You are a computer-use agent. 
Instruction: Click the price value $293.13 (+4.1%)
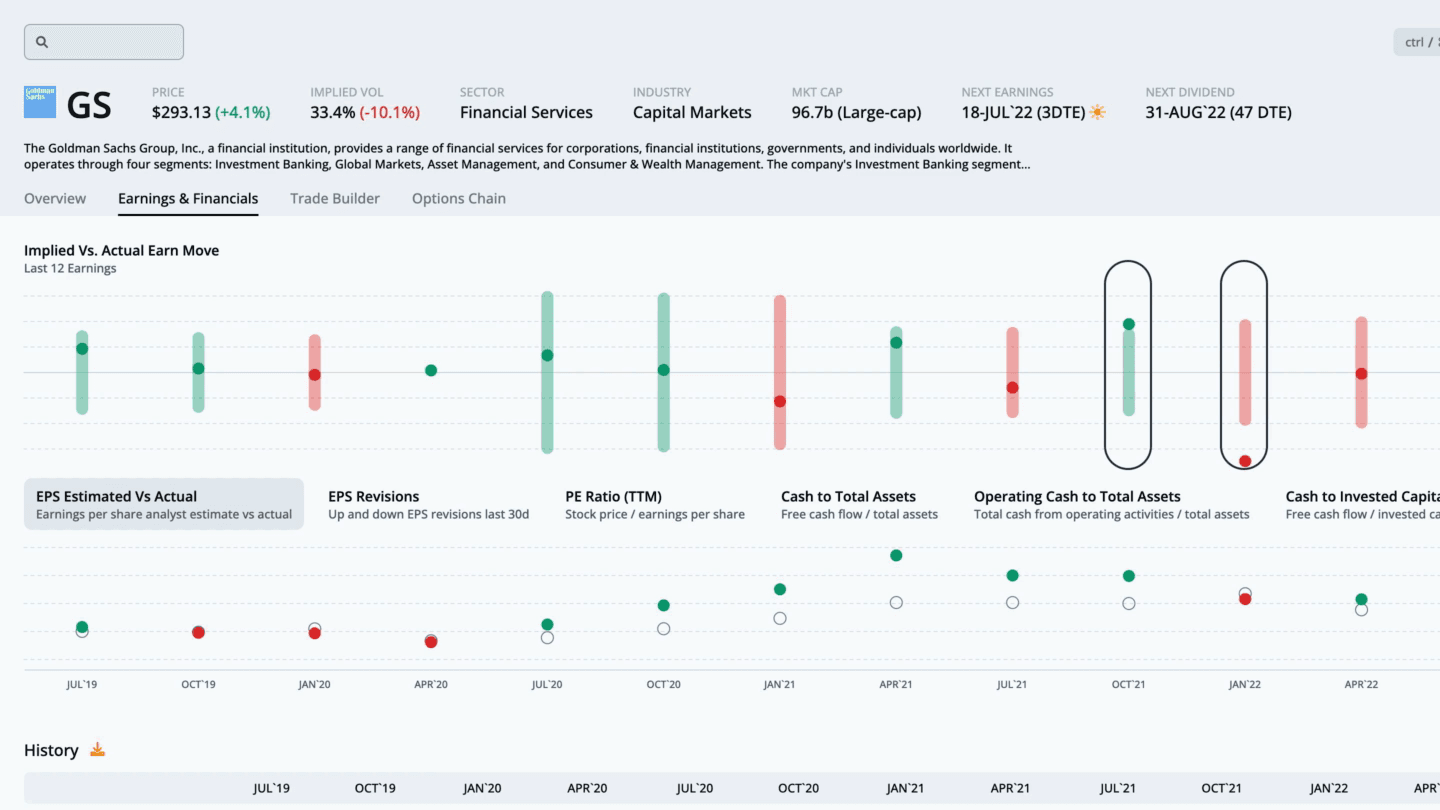pos(211,112)
